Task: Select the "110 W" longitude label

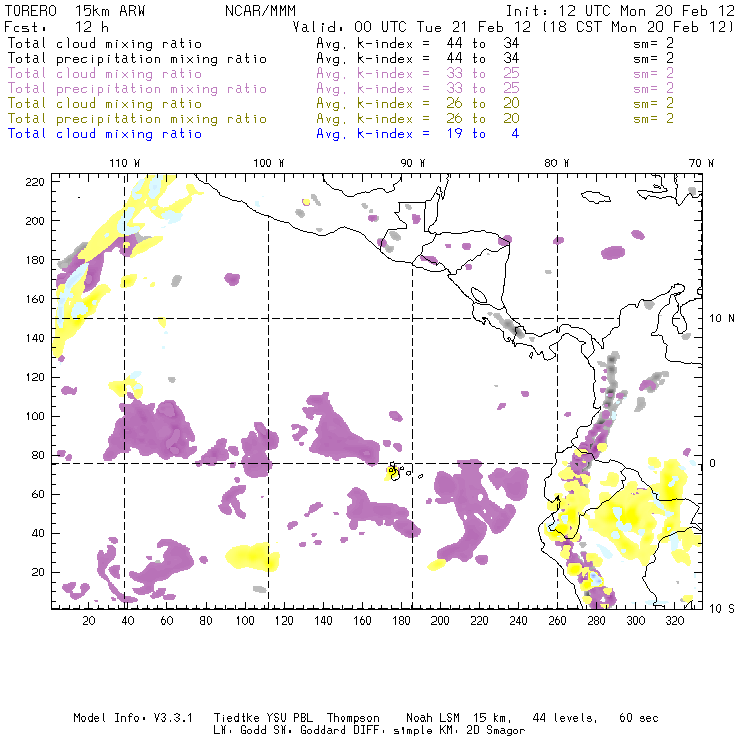Action: coord(125,163)
